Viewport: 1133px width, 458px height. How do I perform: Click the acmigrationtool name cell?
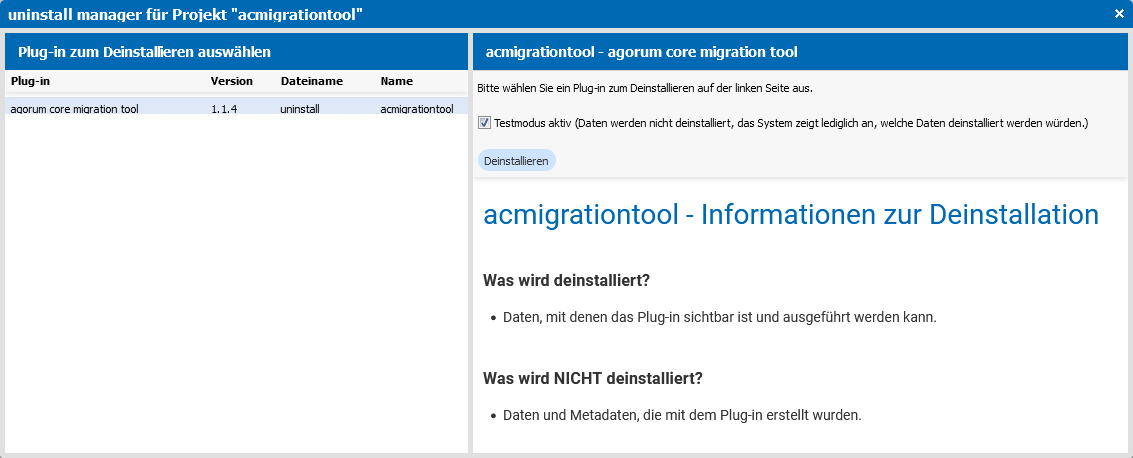pos(417,109)
